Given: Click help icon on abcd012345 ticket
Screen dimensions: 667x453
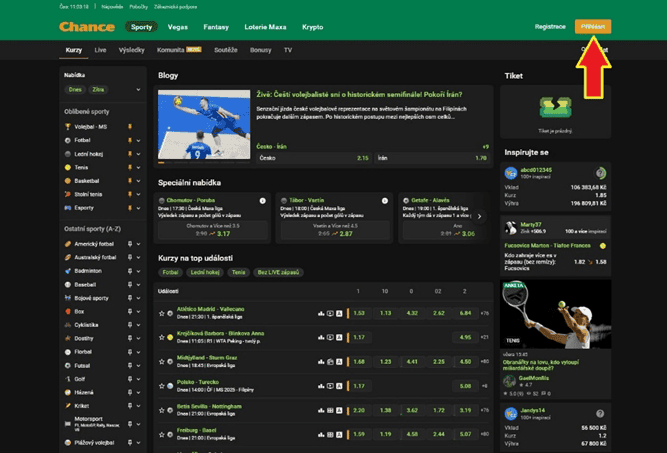Looking at the screenshot, I should pos(600,173).
